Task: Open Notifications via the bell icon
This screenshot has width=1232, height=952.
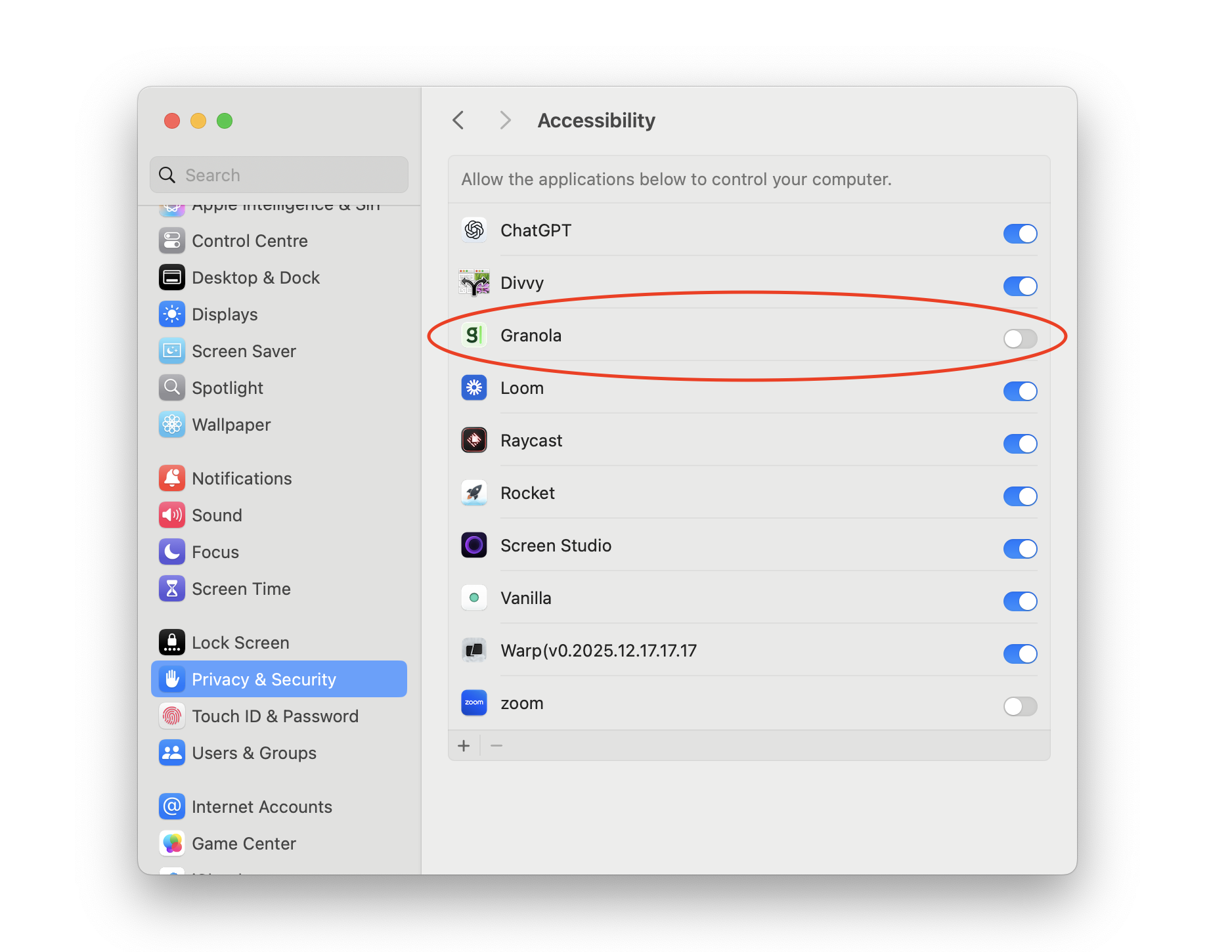Action: coord(171,478)
